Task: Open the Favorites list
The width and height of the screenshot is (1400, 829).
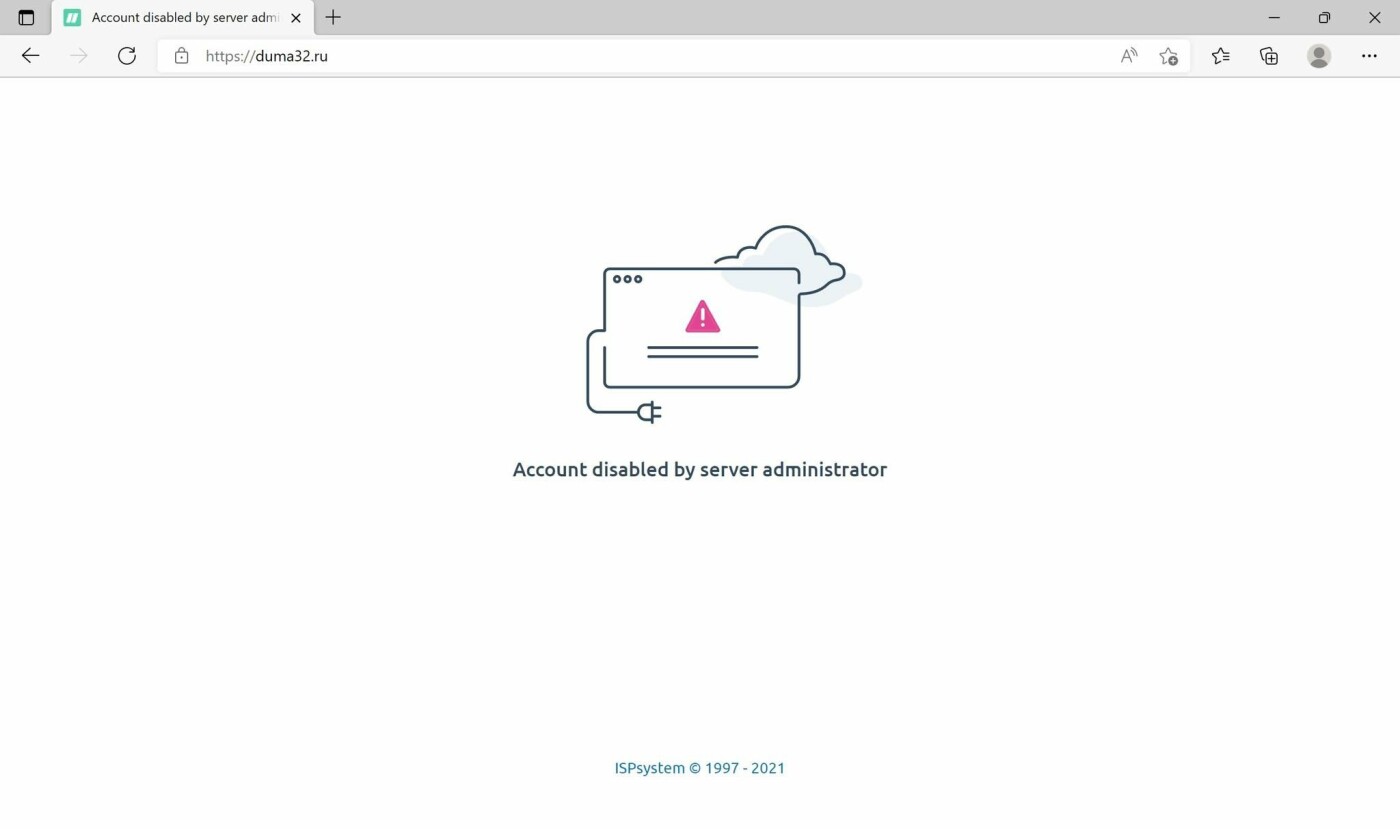Action: coord(1220,56)
